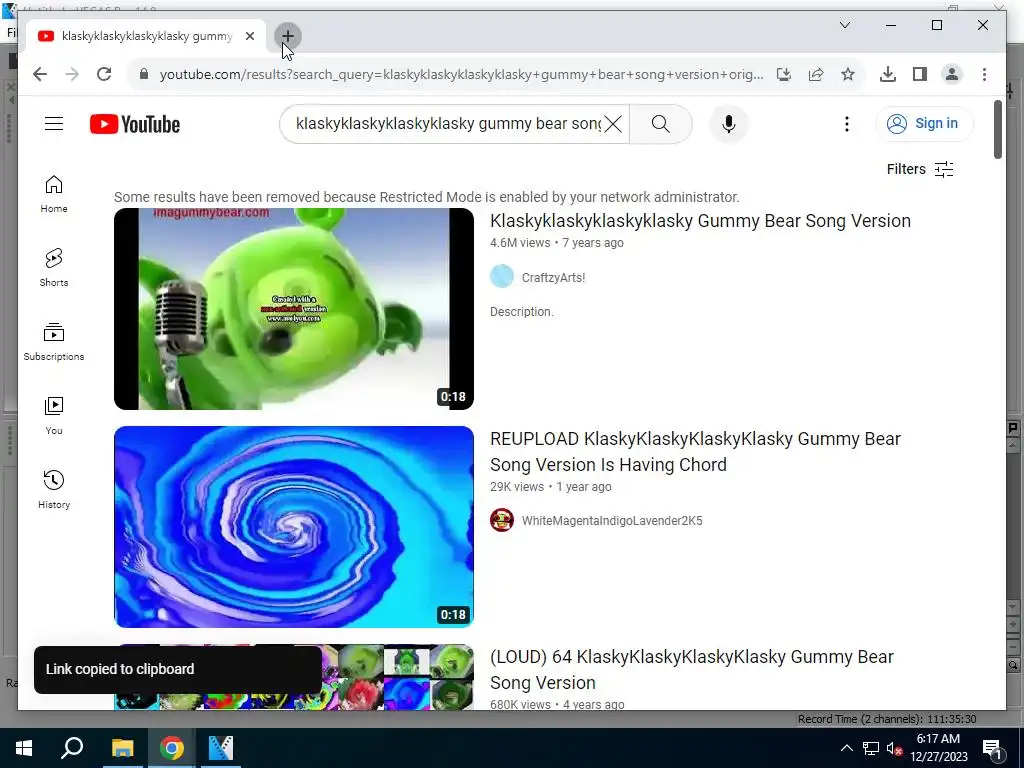Open Chrome profile avatar menu
This screenshot has width=1024, height=768.
click(x=952, y=74)
